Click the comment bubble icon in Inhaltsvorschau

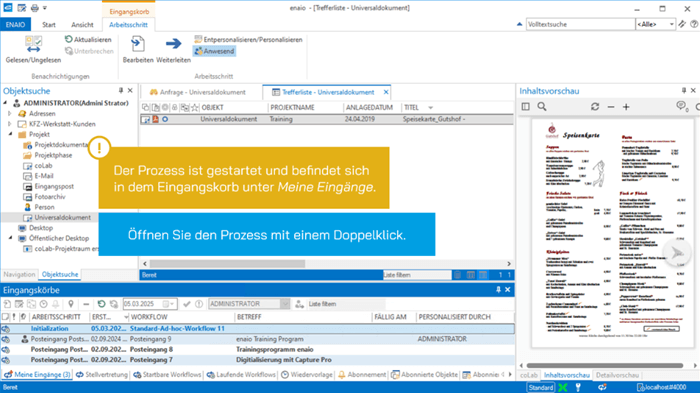(x=682, y=106)
